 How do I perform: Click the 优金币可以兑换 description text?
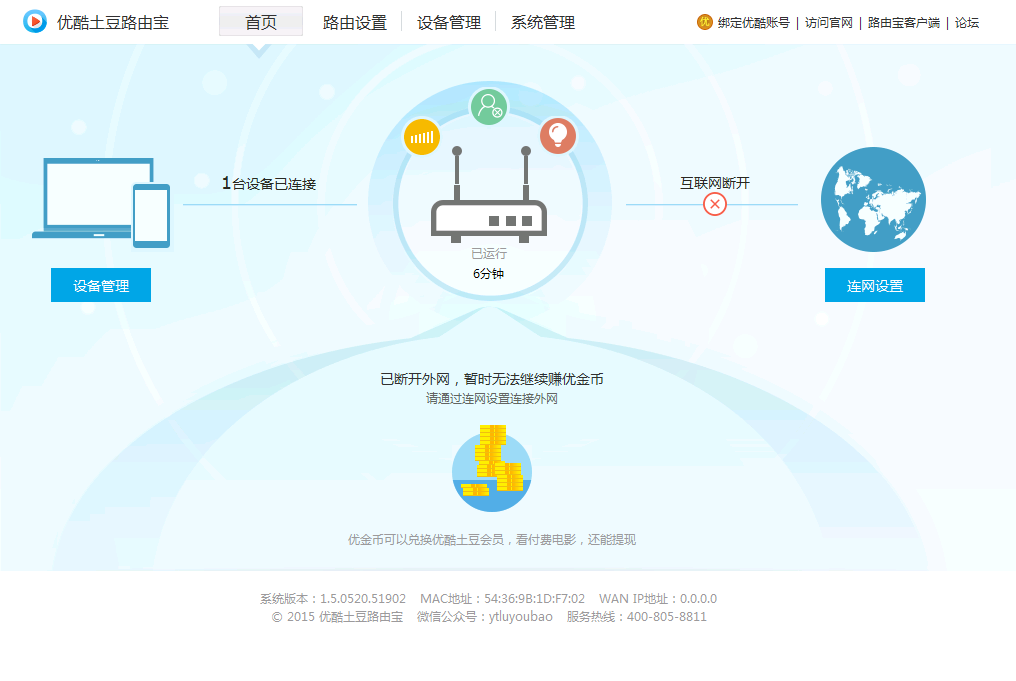pyautogui.click(x=492, y=540)
